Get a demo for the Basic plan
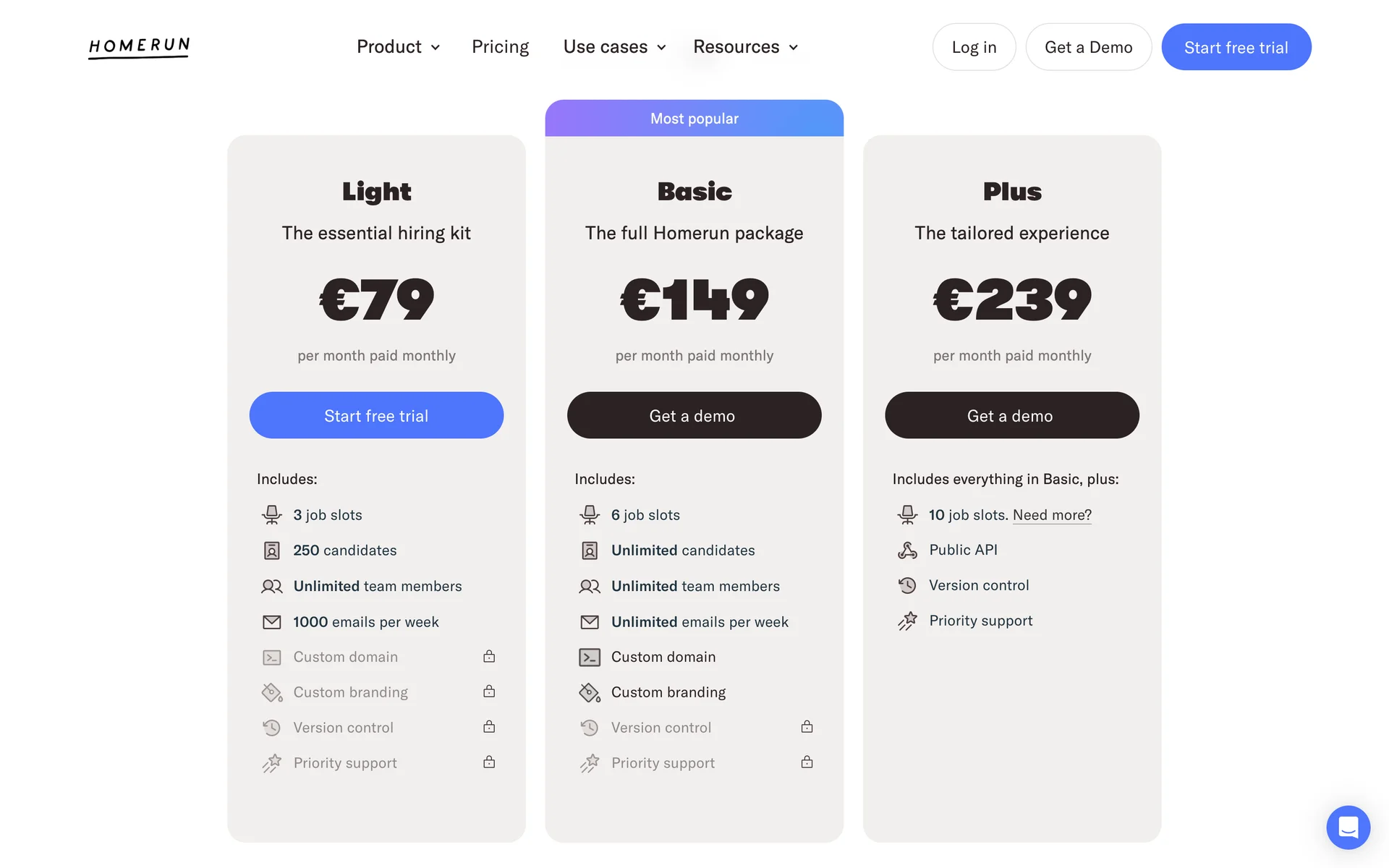Image resolution: width=1389 pixels, height=868 pixels. pyautogui.click(x=694, y=415)
